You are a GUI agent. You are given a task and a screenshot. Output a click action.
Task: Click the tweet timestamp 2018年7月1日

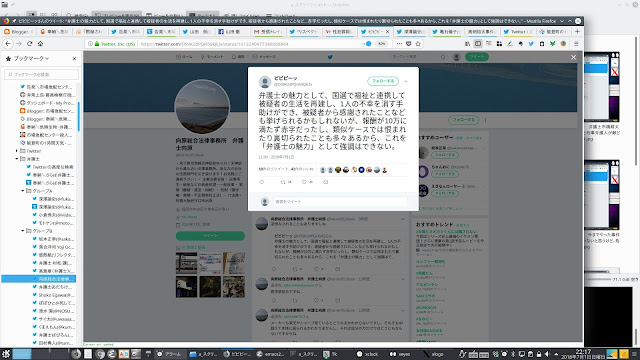(276, 157)
